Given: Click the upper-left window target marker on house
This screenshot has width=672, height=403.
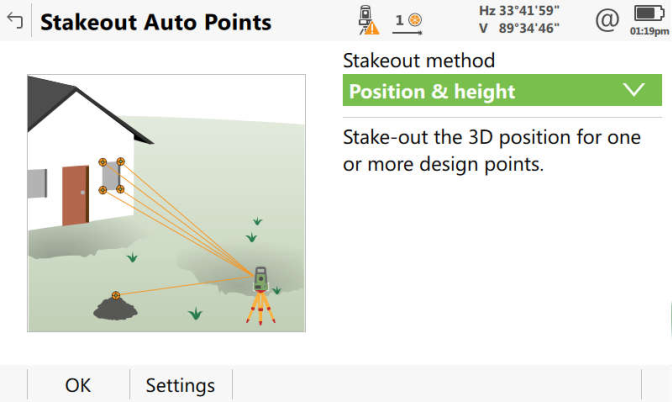Looking at the screenshot, I should pos(102,162).
